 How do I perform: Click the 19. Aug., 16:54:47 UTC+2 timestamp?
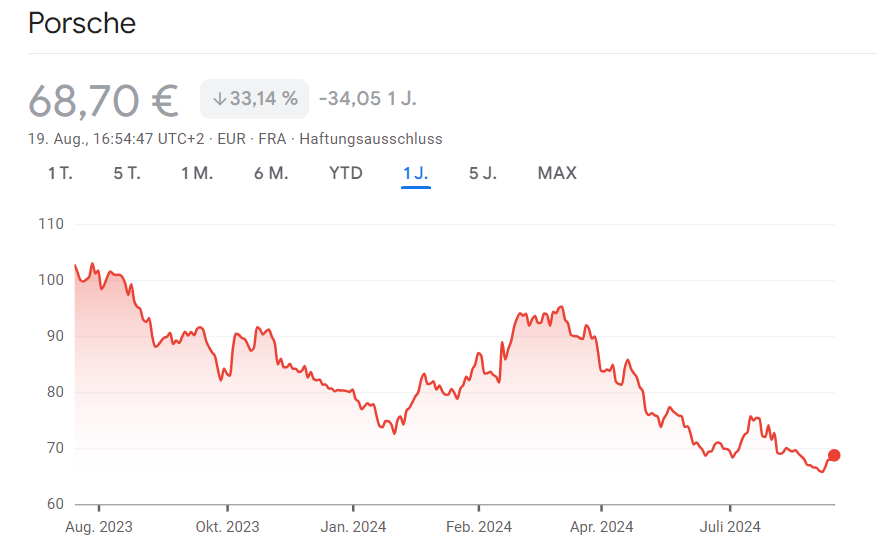point(116,139)
